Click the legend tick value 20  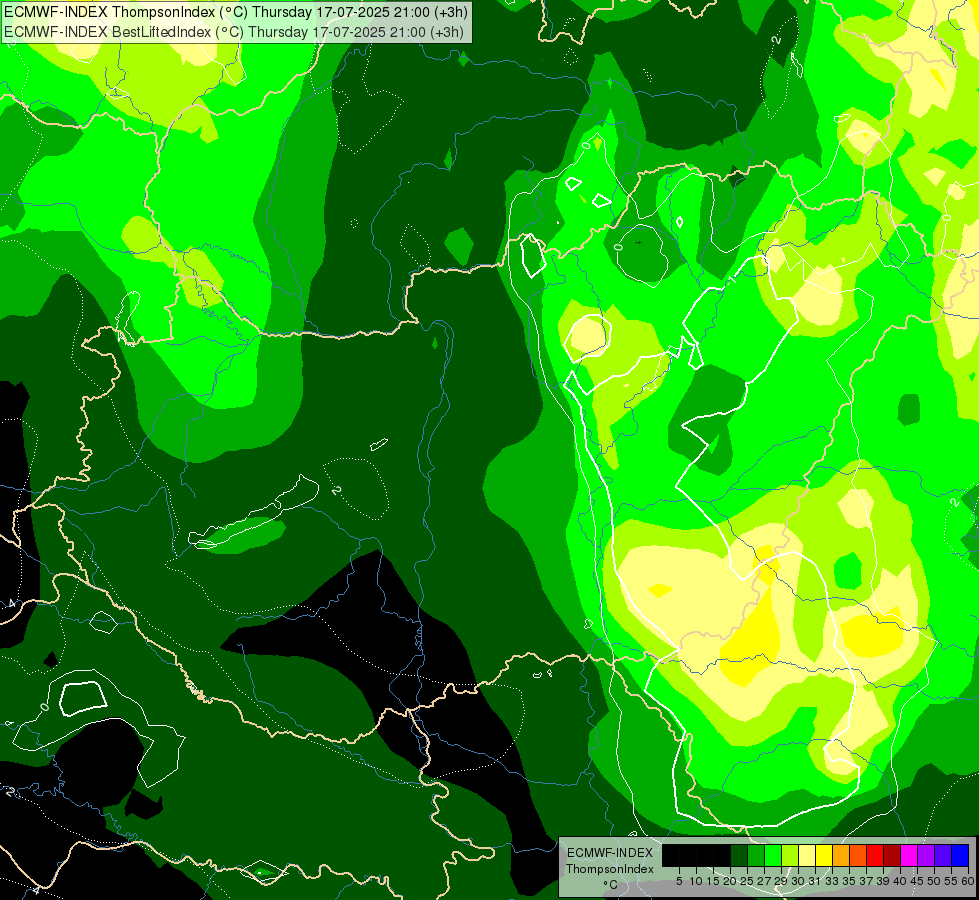731,881
